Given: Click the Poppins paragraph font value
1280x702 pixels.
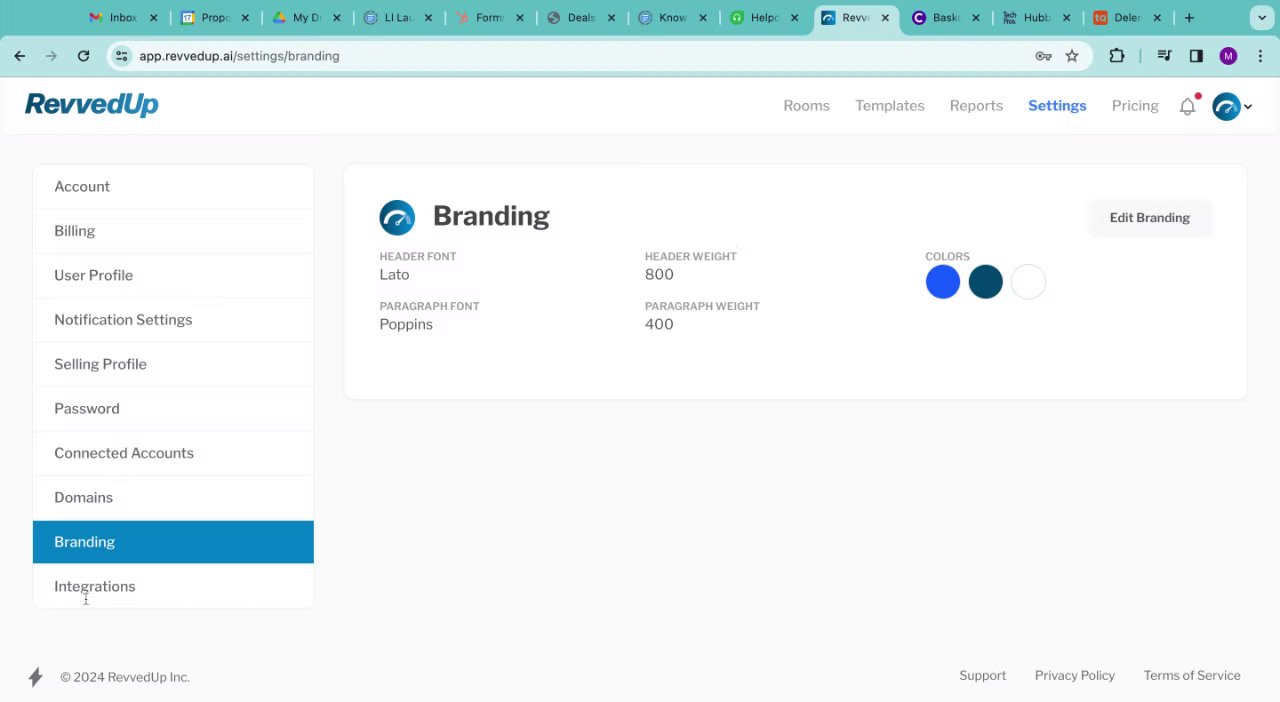Looking at the screenshot, I should click(x=406, y=325).
